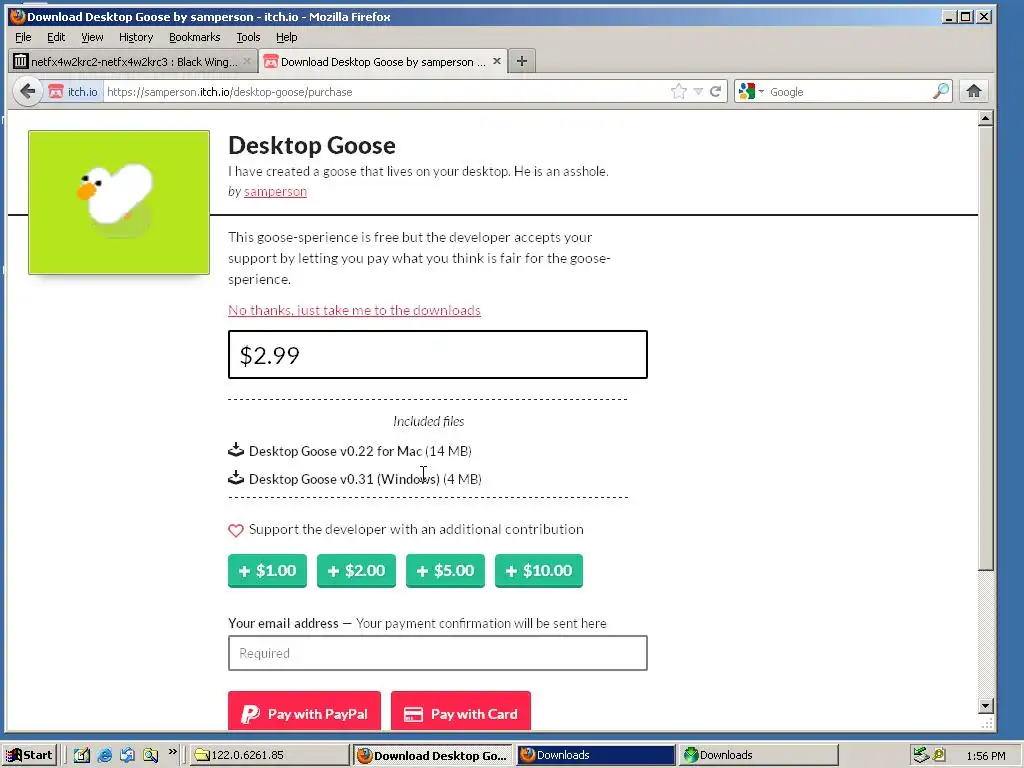Click the Show Desktop quick launch icon
Viewport: 1024px width, 768px height.
[81, 755]
